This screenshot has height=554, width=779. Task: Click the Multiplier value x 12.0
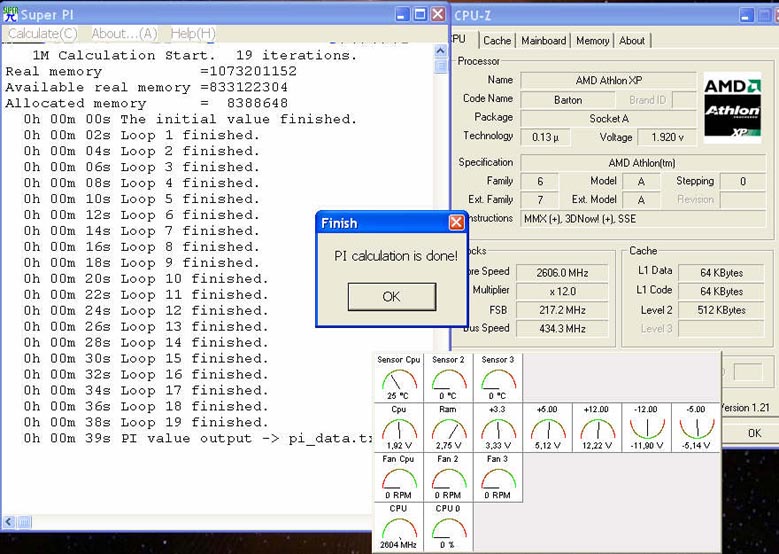point(562,291)
